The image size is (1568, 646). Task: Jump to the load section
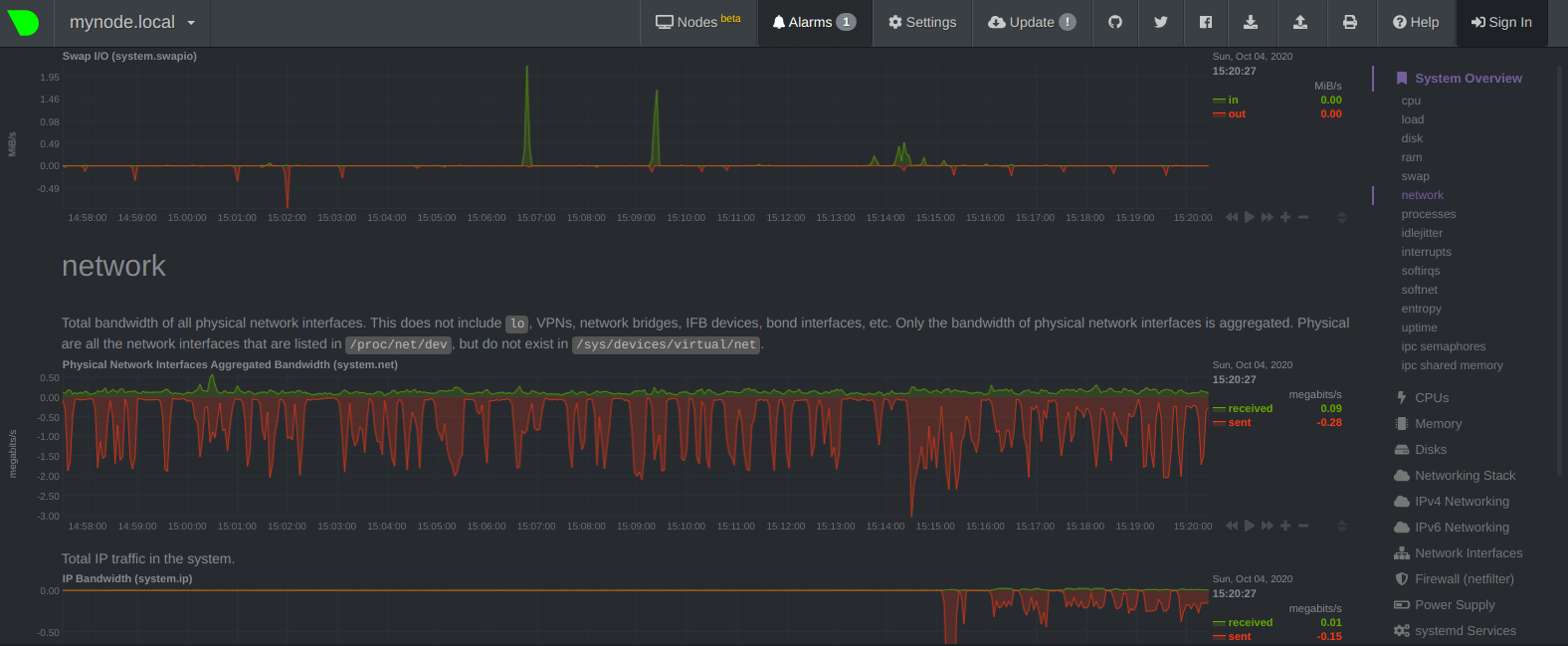(x=1413, y=119)
